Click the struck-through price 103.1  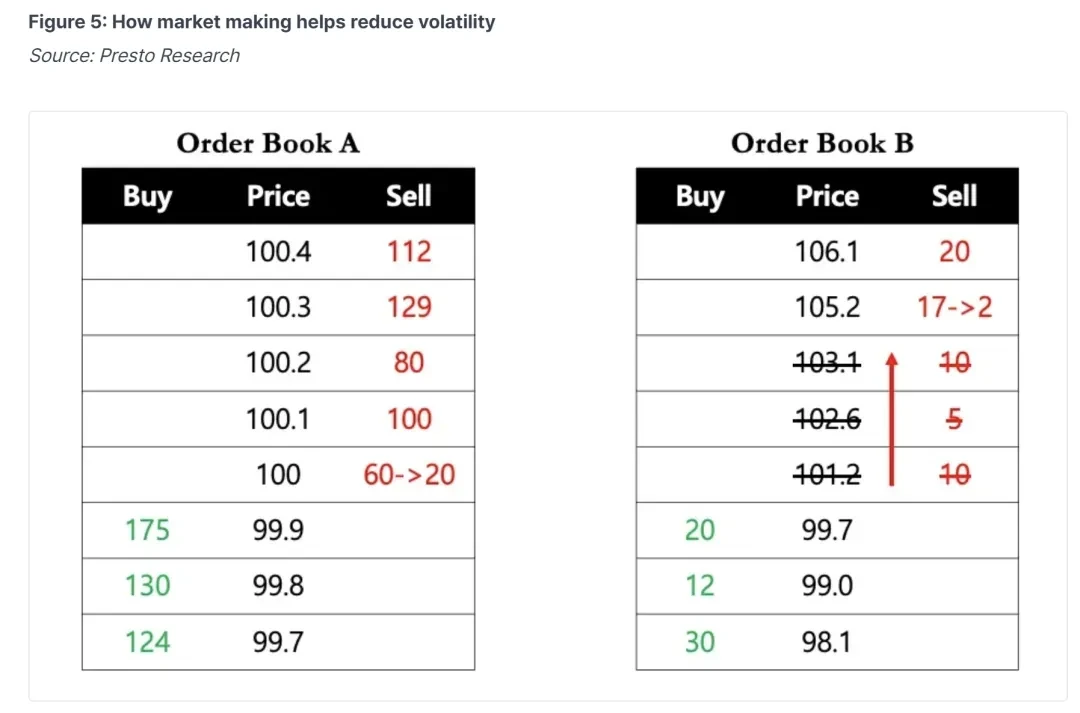[827, 363]
